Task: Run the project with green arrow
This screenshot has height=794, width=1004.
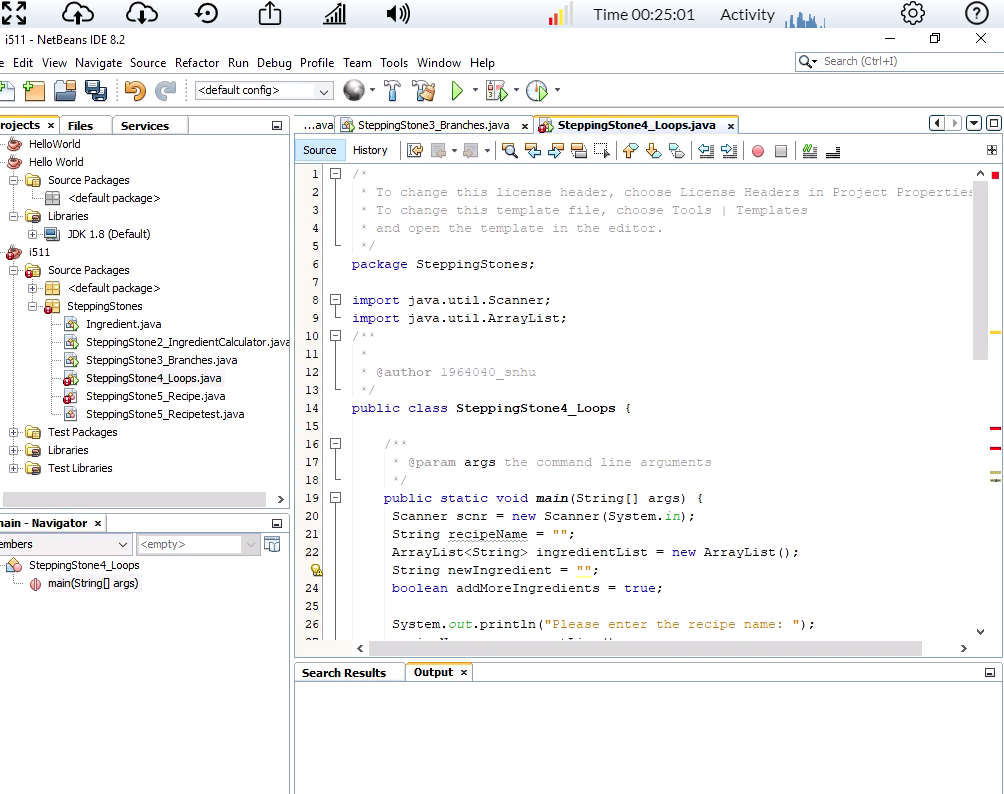Action: coord(457,91)
